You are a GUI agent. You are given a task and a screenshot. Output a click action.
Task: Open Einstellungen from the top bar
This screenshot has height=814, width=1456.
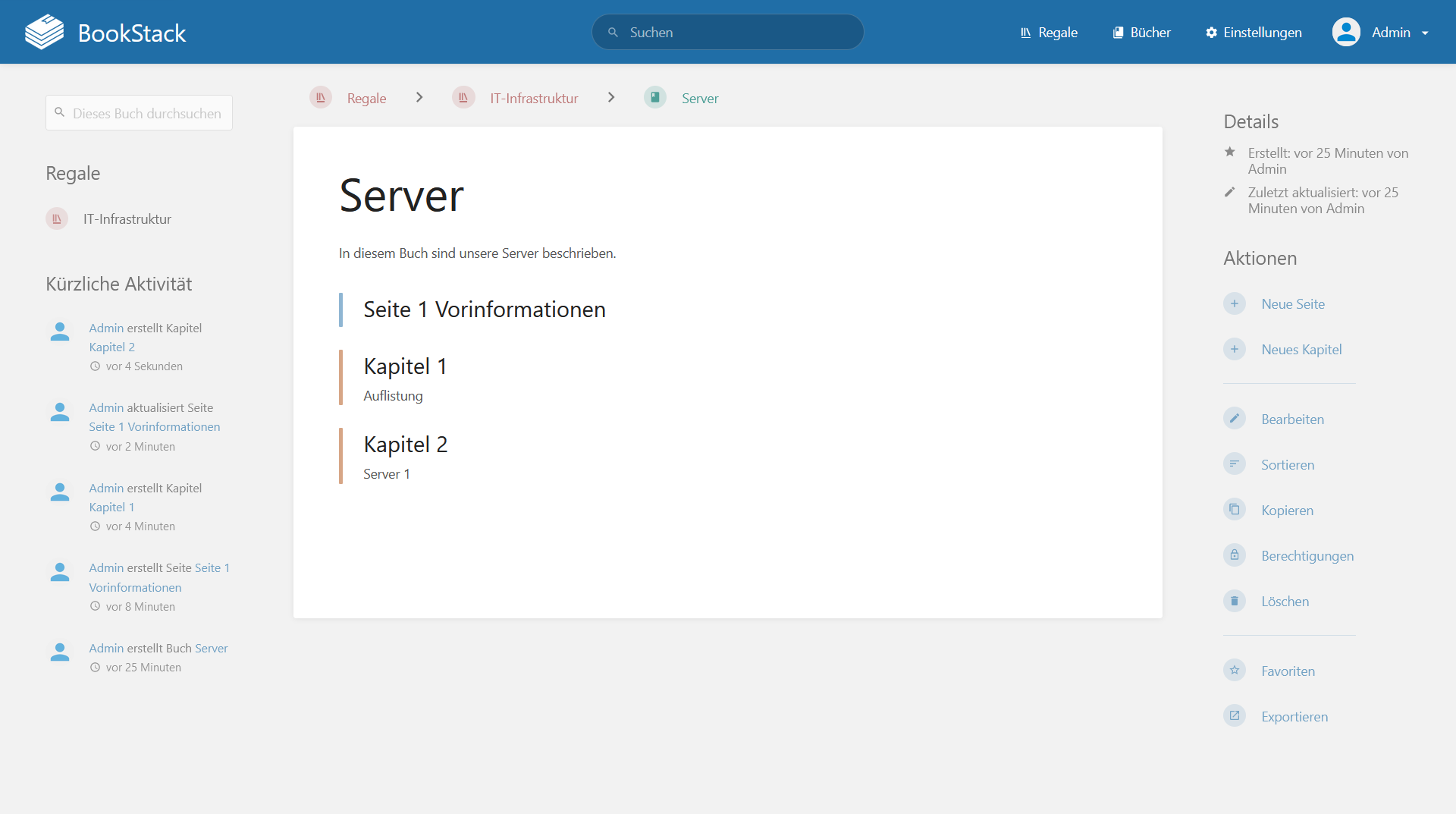(1254, 33)
